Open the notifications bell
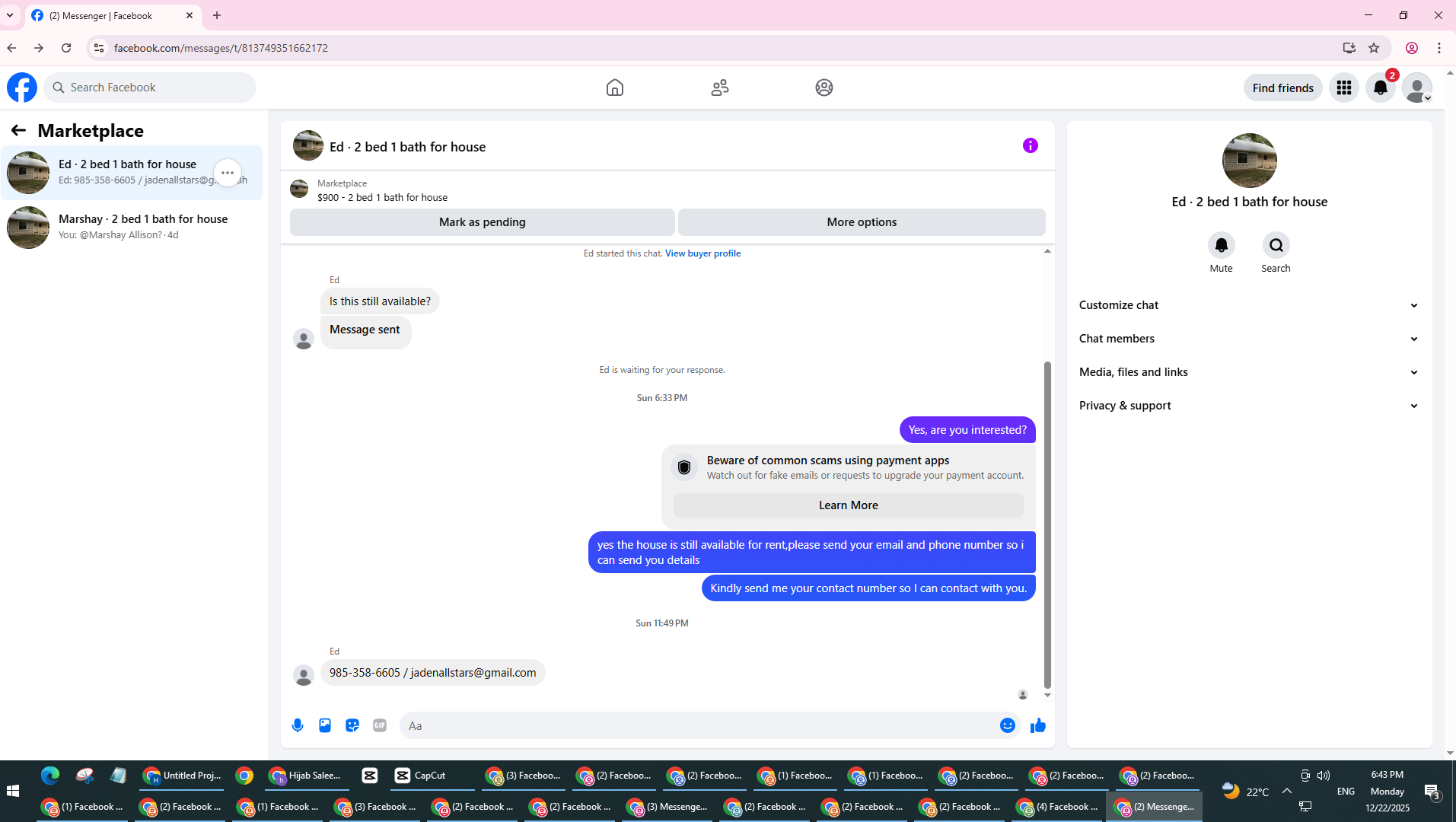The height and width of the screenshot is (822, 1456). [x=1381, y=88]
